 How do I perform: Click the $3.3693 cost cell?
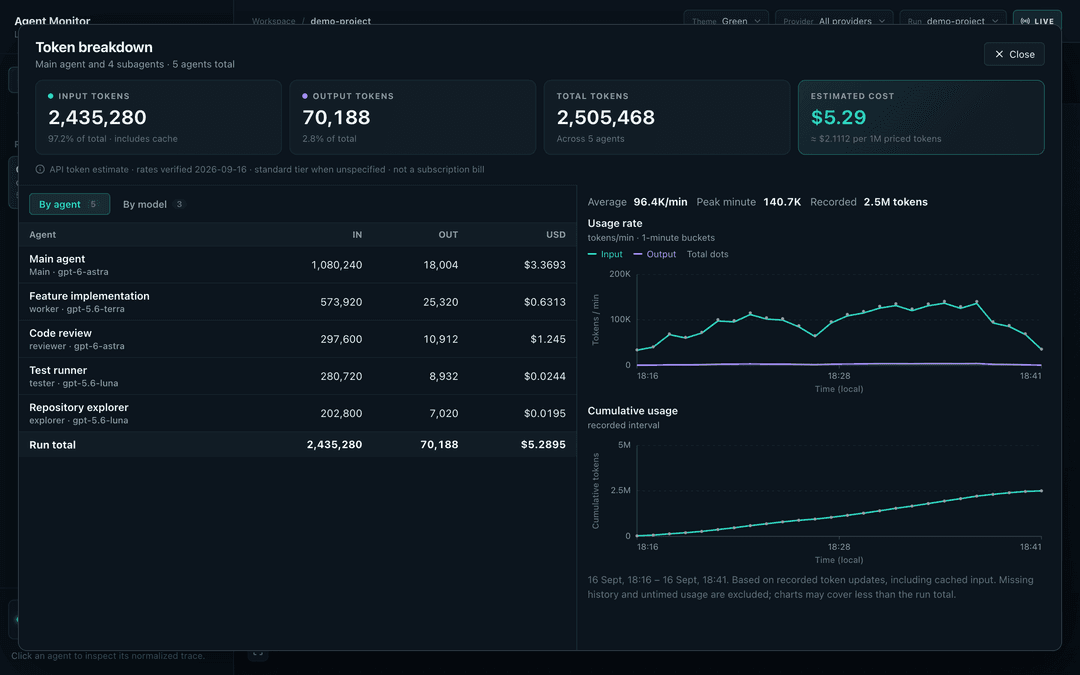[x=545, y=265]
